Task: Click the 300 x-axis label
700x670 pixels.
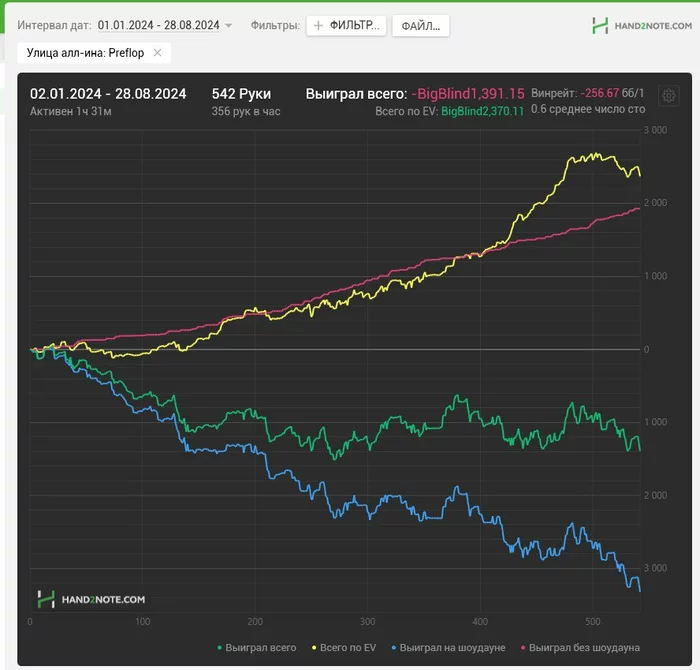Action: (367, 622)
